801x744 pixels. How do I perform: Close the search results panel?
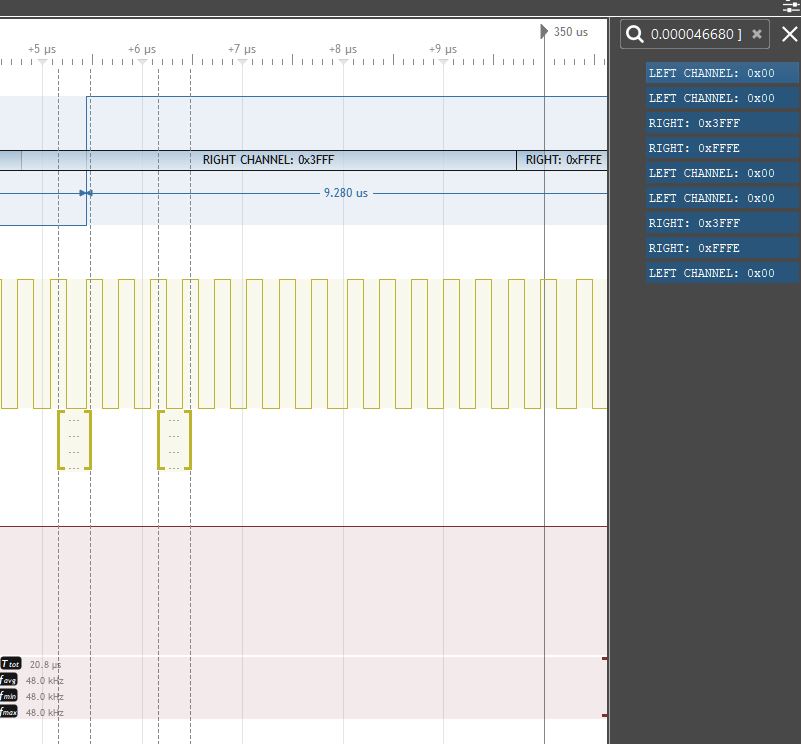(x=789, y=34)
